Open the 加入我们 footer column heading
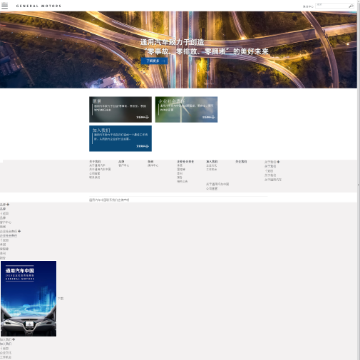 [x=212, y=162]
